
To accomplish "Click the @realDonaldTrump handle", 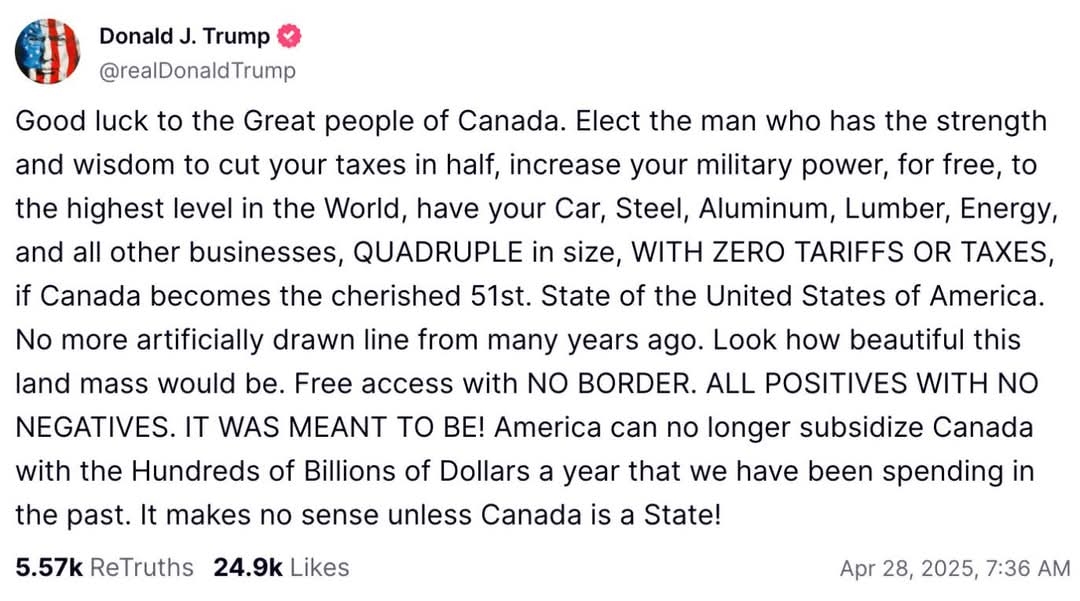I will [197, 71].
